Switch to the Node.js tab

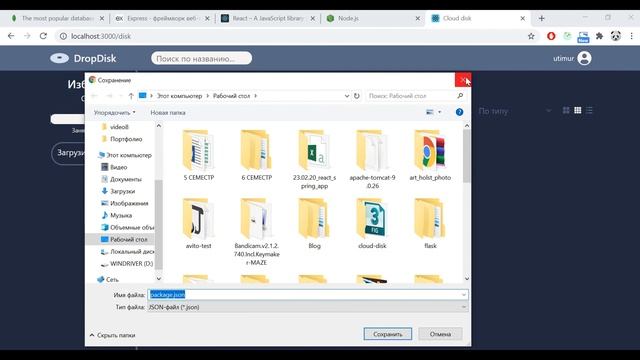[x=373, y=18]
